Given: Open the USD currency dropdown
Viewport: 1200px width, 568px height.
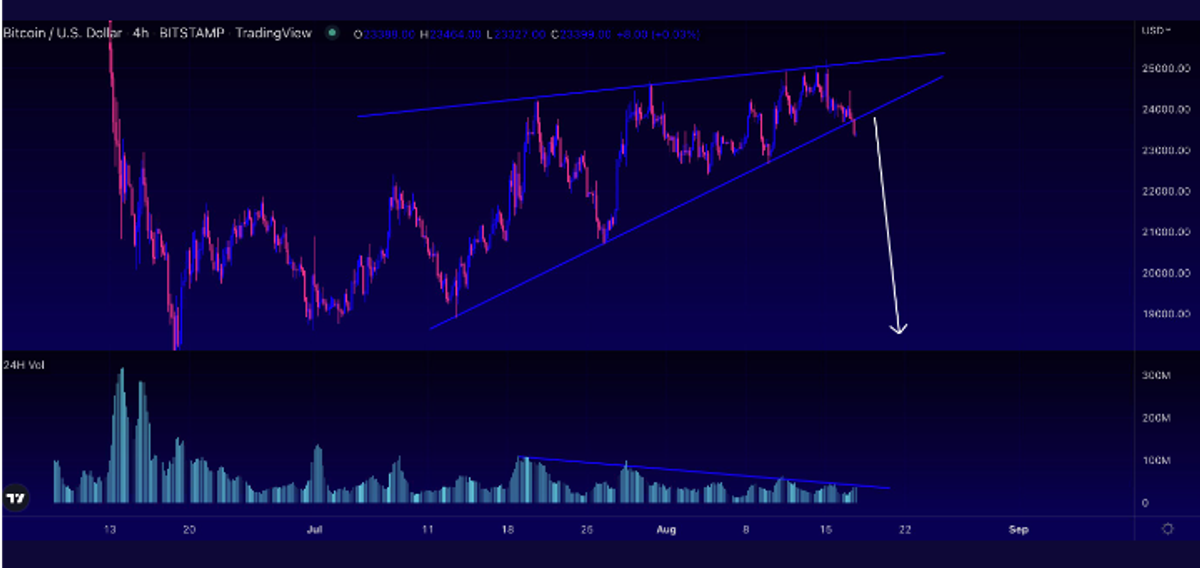Looking at the screenshot, I should click(1155, 31).
